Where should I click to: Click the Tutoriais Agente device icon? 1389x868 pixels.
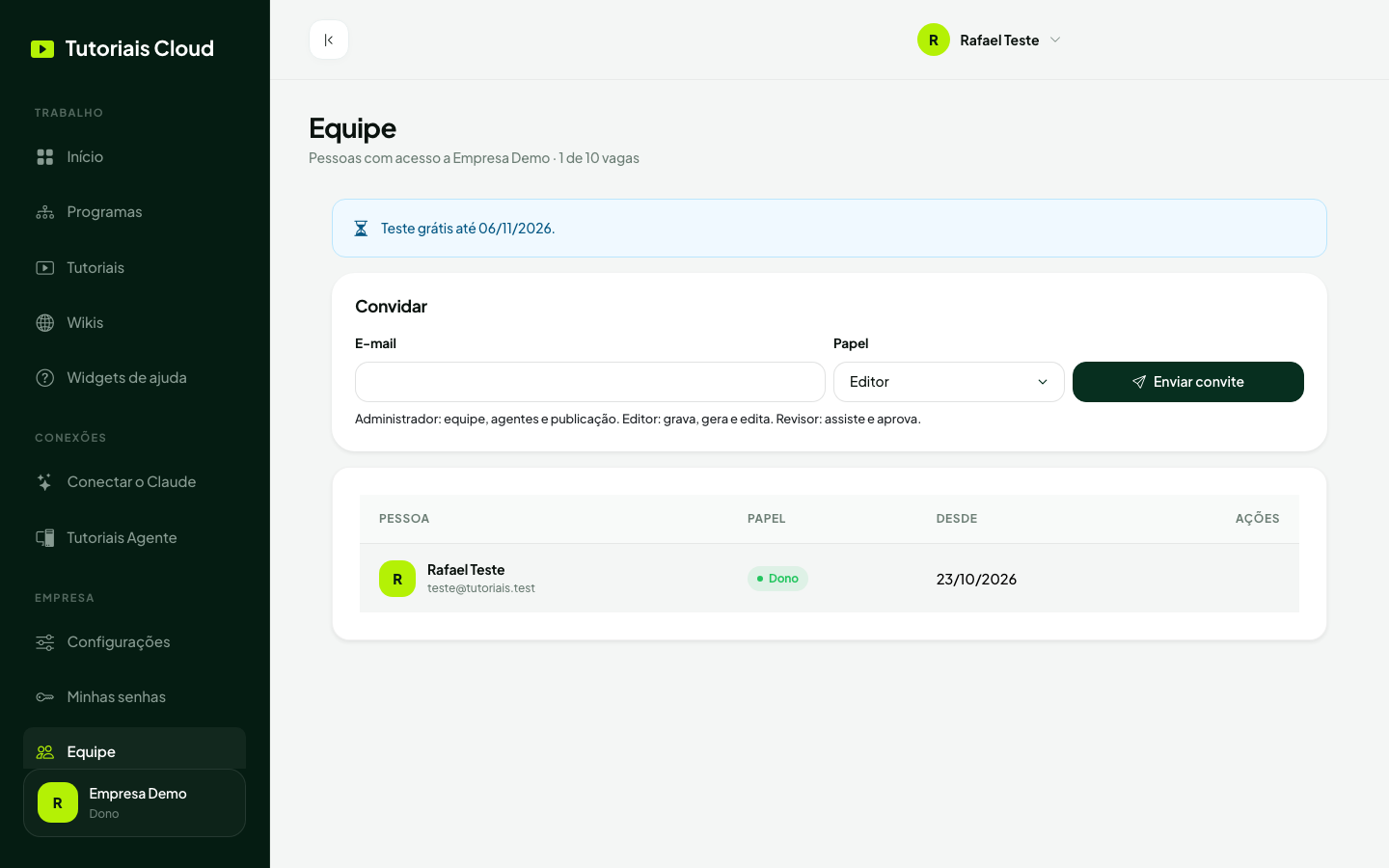(45, 538)
